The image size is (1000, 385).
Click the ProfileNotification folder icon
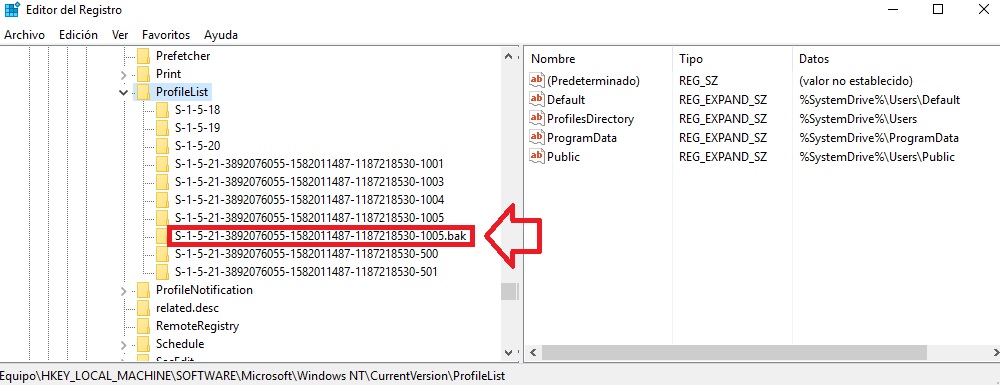coord(143,290)
